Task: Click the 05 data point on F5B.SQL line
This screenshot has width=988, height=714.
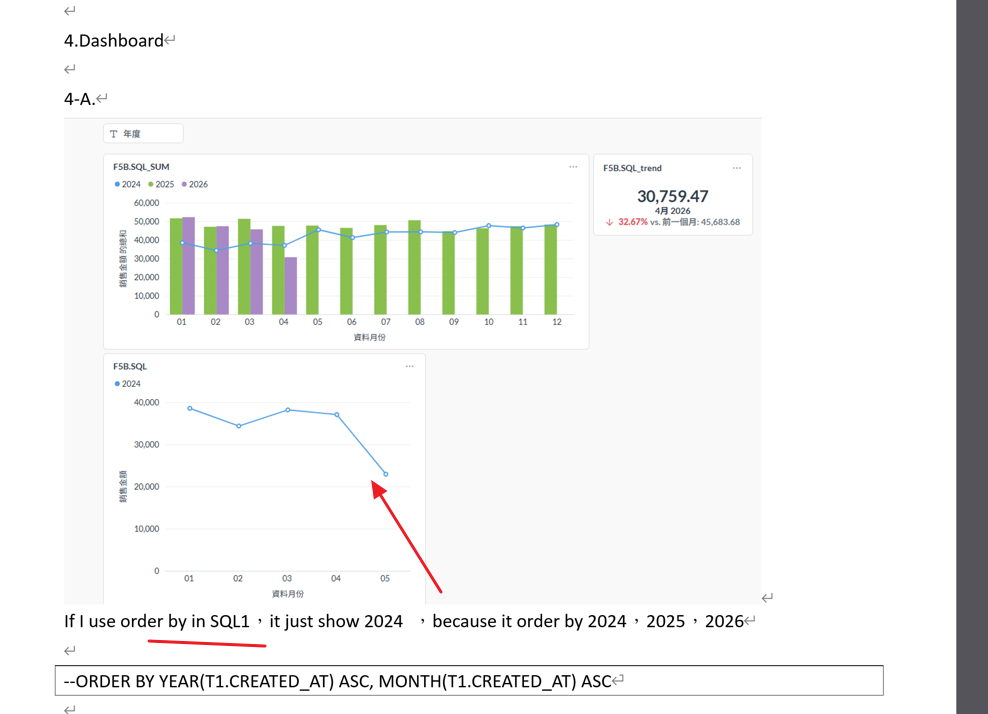Action: pyautogui.click(x=386, y=474)
